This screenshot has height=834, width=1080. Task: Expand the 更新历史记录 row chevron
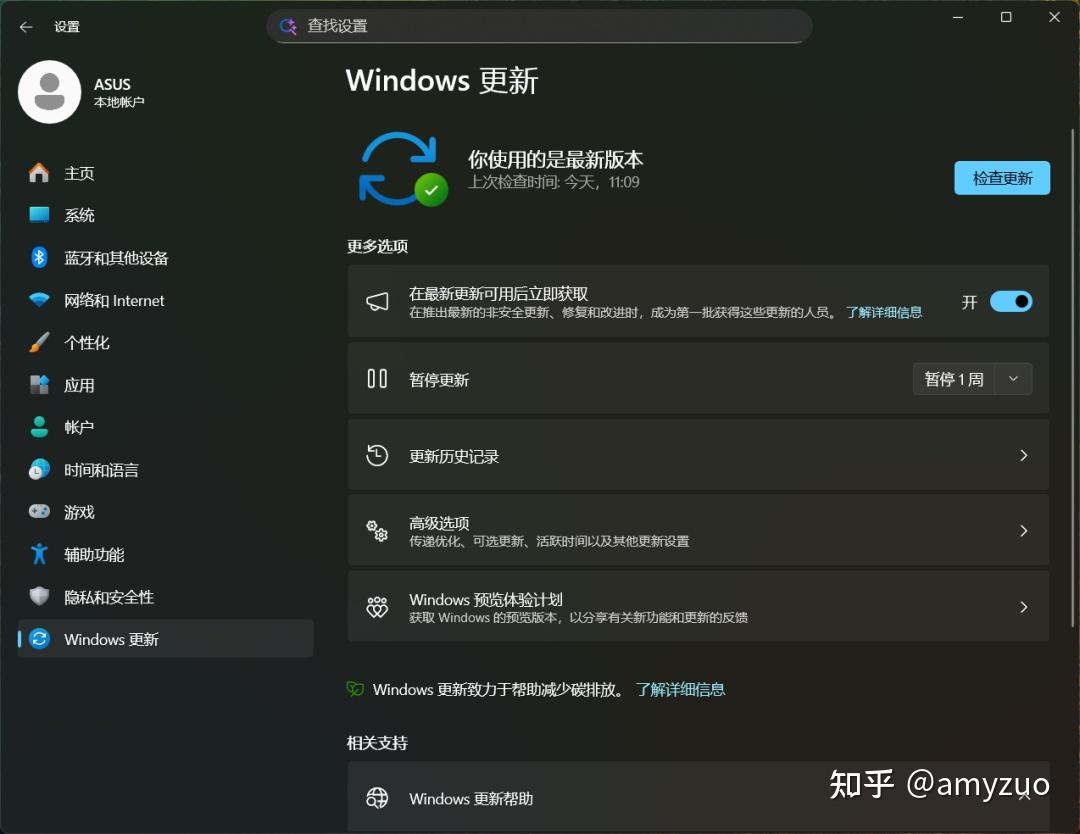[x=1023, y=455]
